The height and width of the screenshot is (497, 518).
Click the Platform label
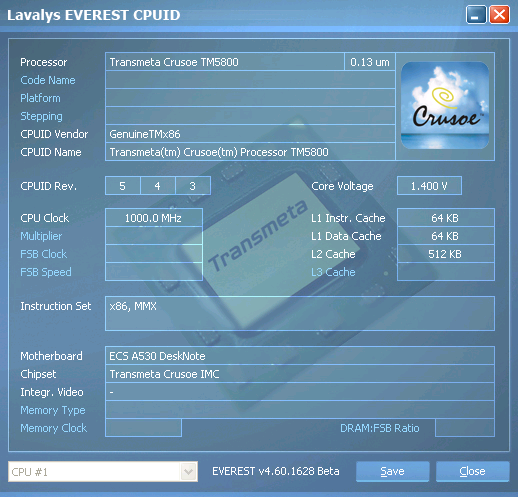[x=40, y=98]
